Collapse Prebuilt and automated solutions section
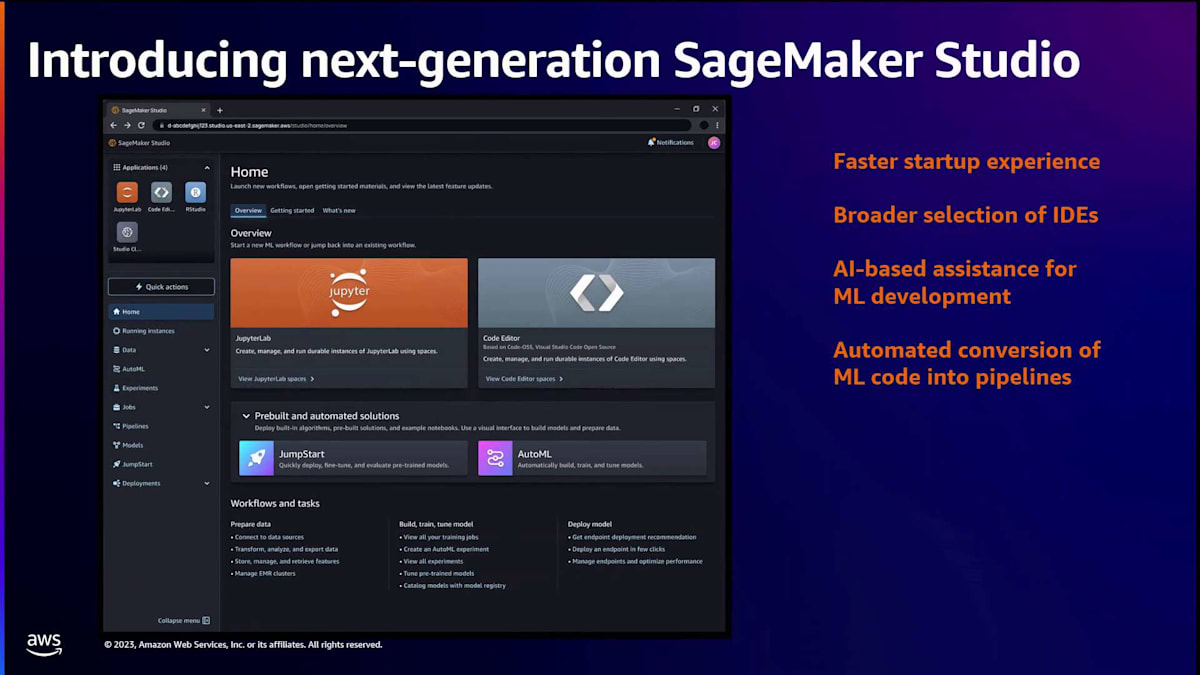This screenshot has width=1200, height=675. coord(246,416)
